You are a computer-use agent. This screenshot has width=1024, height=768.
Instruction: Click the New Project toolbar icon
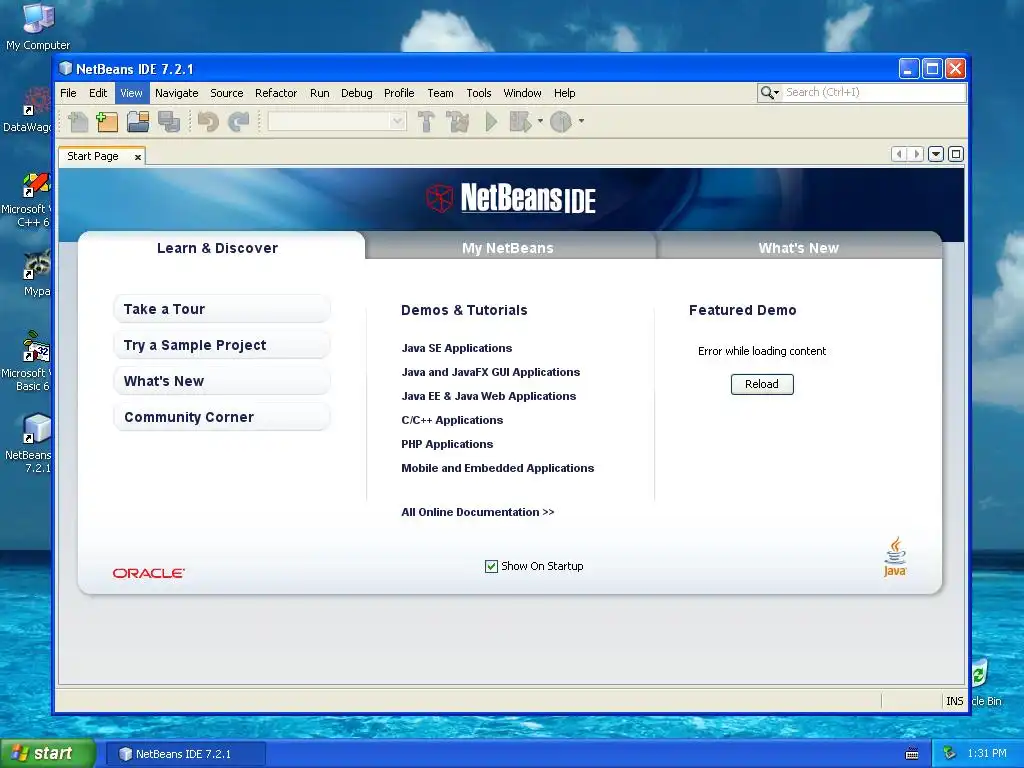point(107,121)
